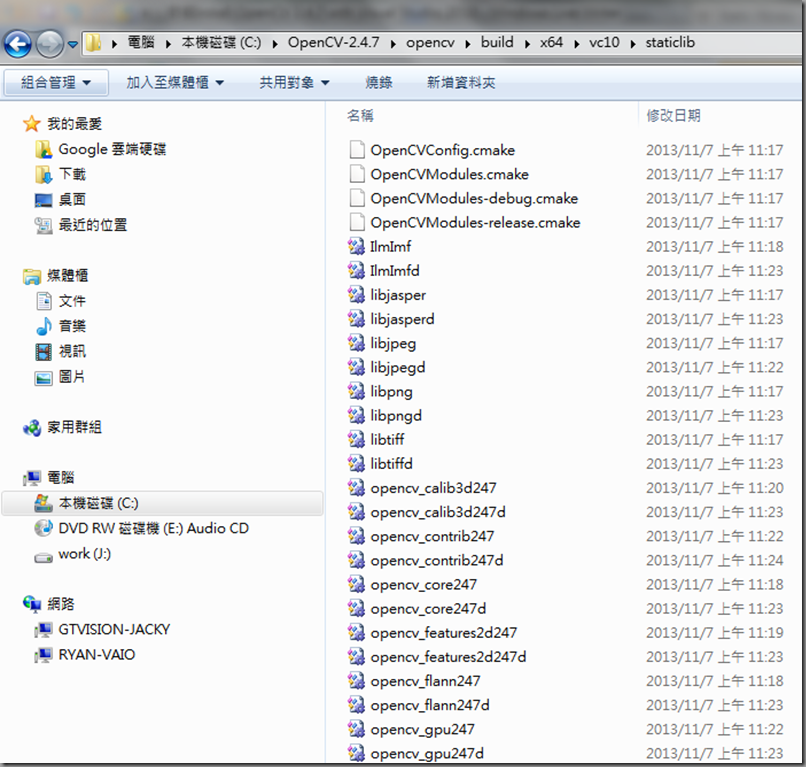The image size is (806, 767).
Task: Select opencv_calib3d247 file icon
Action: click(356, 488)
